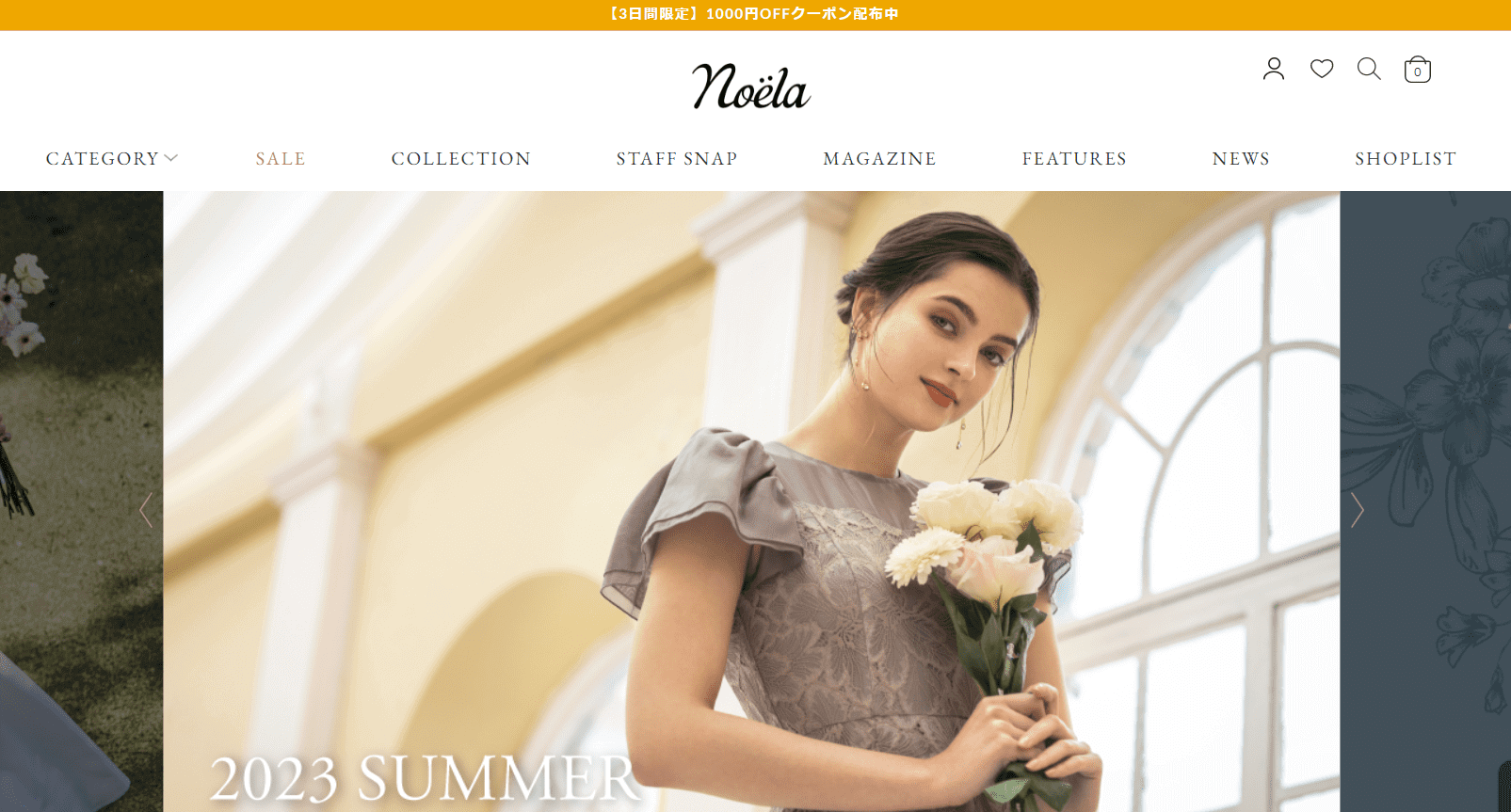The height and width of the screenshot is (812, 1511).
Task: Open the user account icon
Action: [1274, 69]
